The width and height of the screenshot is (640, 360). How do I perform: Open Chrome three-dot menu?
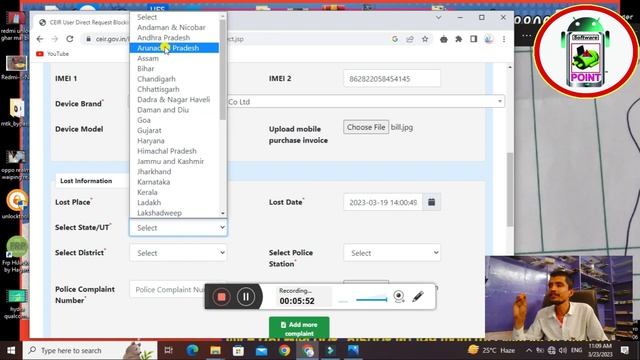504,39
